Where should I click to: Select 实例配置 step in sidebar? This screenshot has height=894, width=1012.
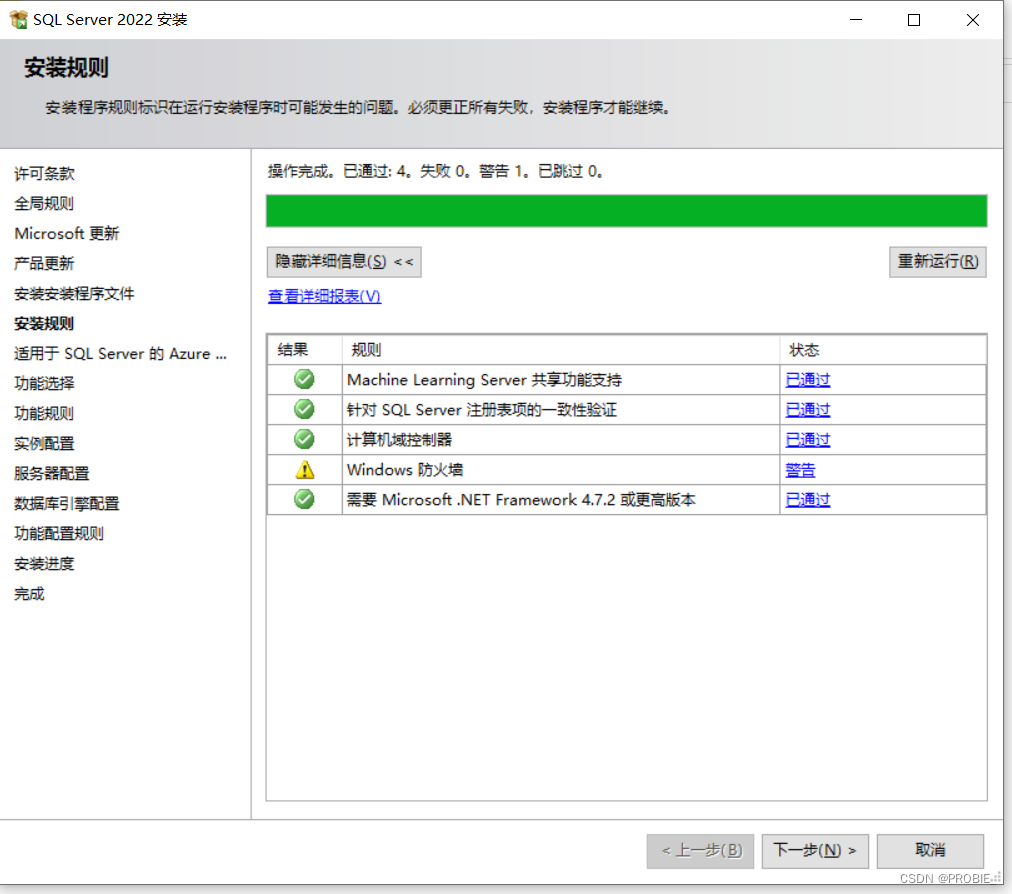pyautogui.click(x=44, y=443)
